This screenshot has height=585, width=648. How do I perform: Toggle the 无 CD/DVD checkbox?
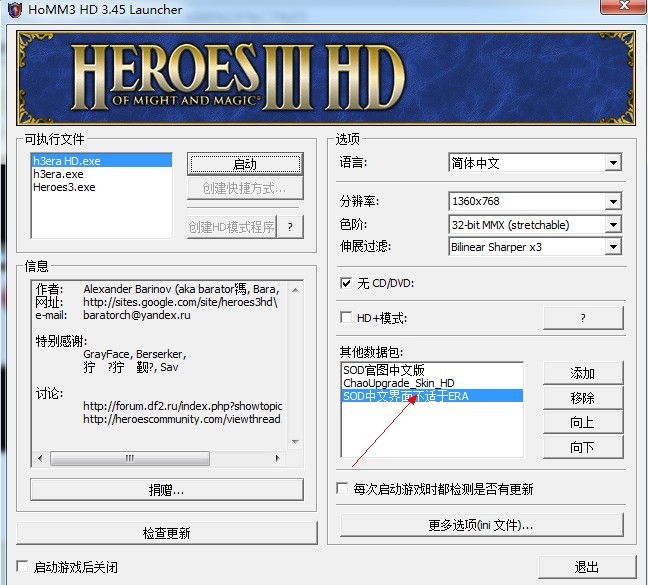(x=346, y=283)
